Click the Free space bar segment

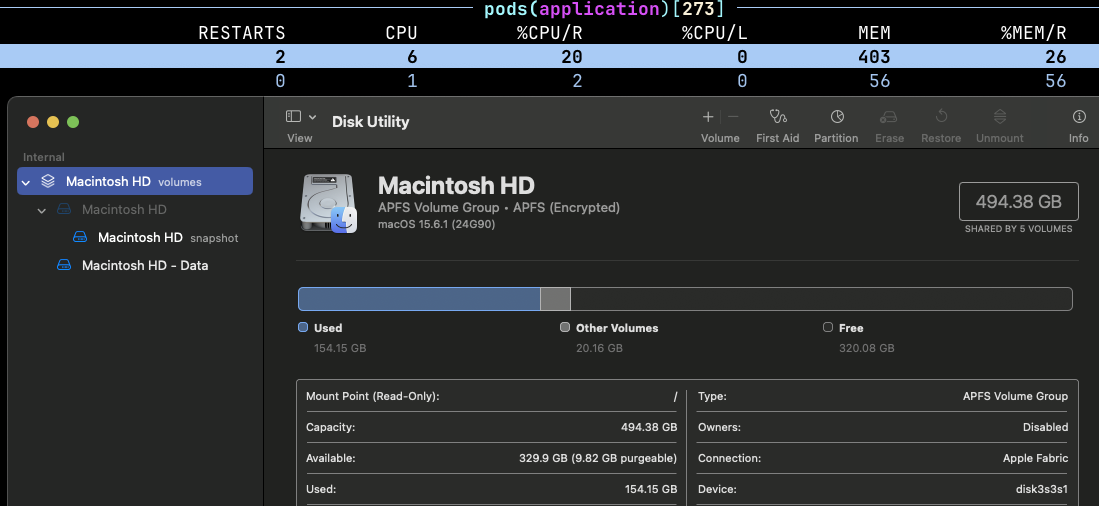click(821, 299)
